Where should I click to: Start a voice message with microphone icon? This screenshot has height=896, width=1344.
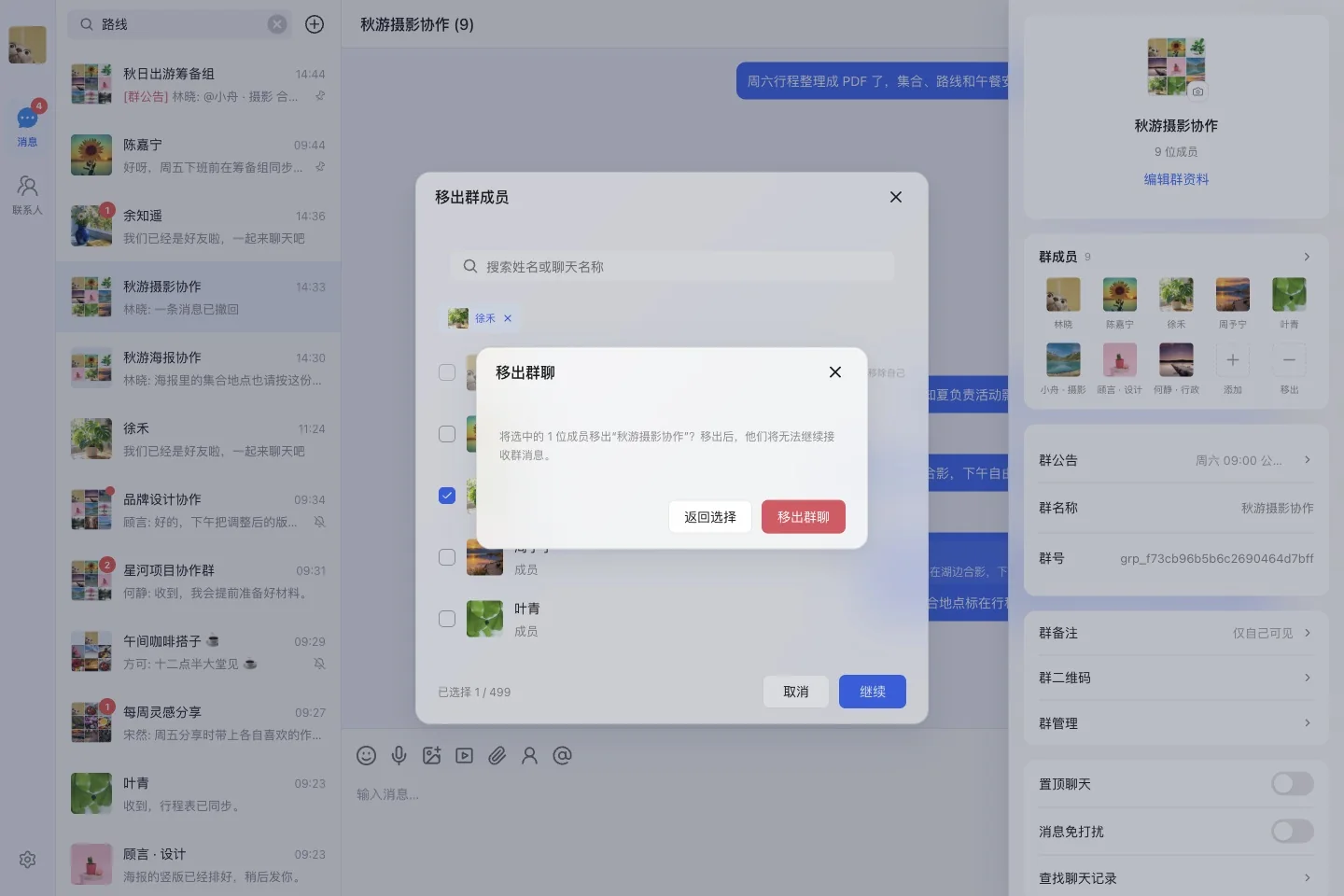click(x=399, y=756)
